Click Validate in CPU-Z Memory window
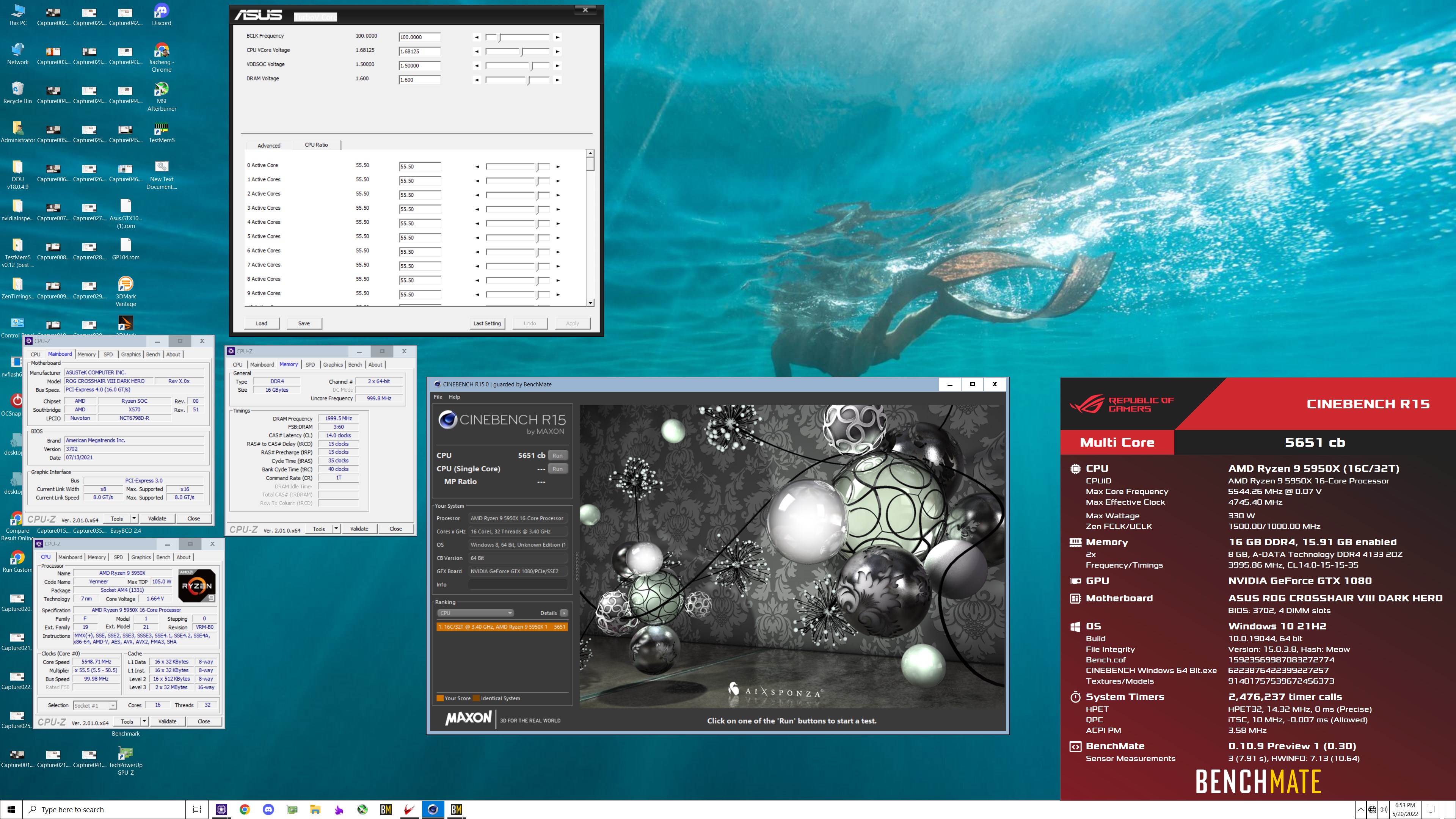1456x819 pixels. click(359, 529)
